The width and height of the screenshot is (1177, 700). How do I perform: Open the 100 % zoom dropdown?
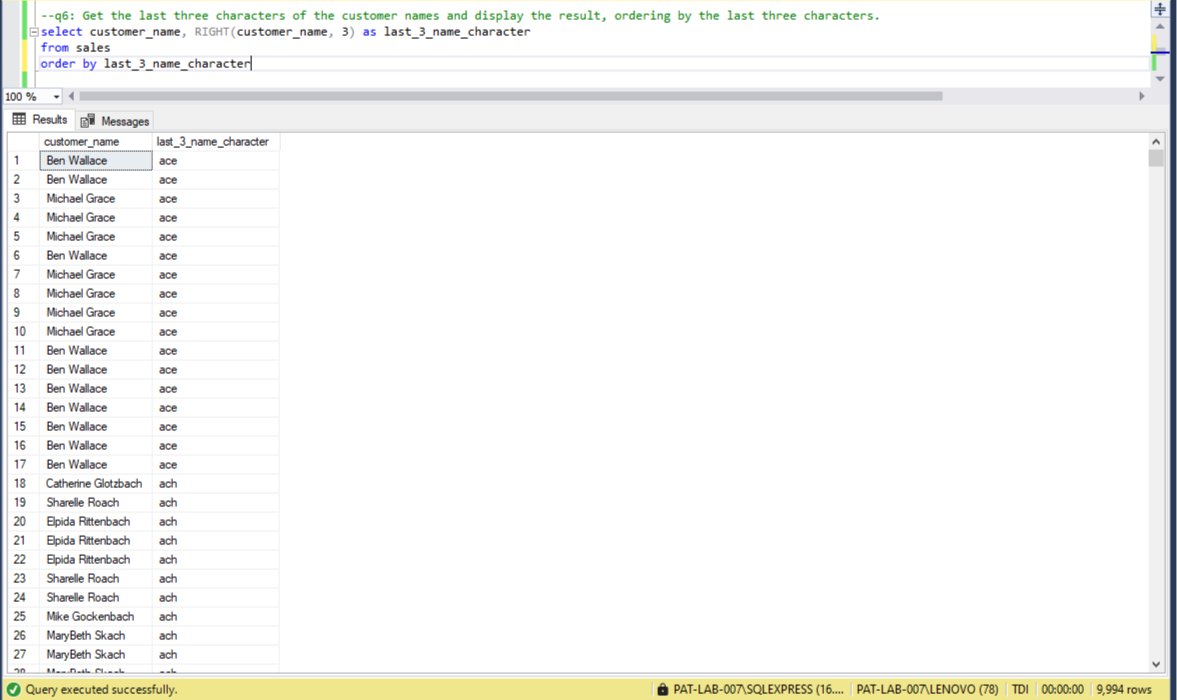(x=56, y=97)
